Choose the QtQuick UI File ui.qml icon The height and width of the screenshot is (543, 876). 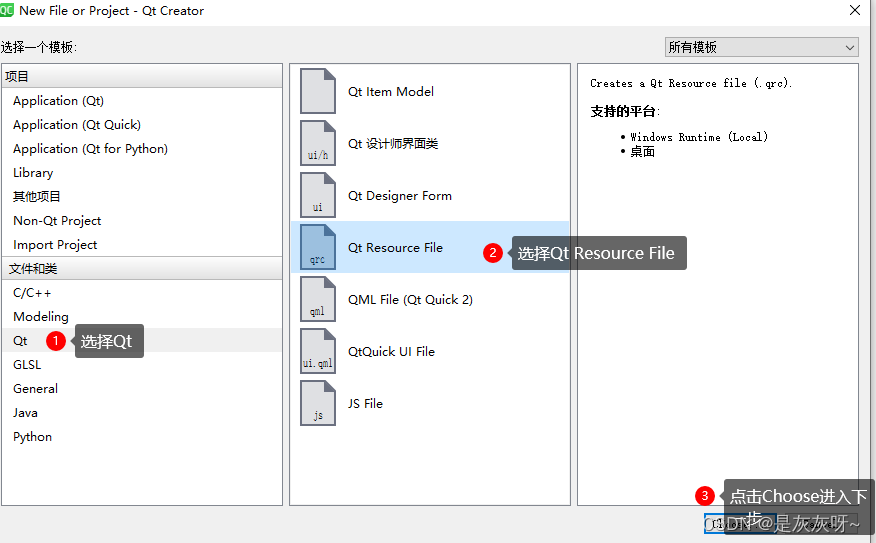(x=318, y=351)
